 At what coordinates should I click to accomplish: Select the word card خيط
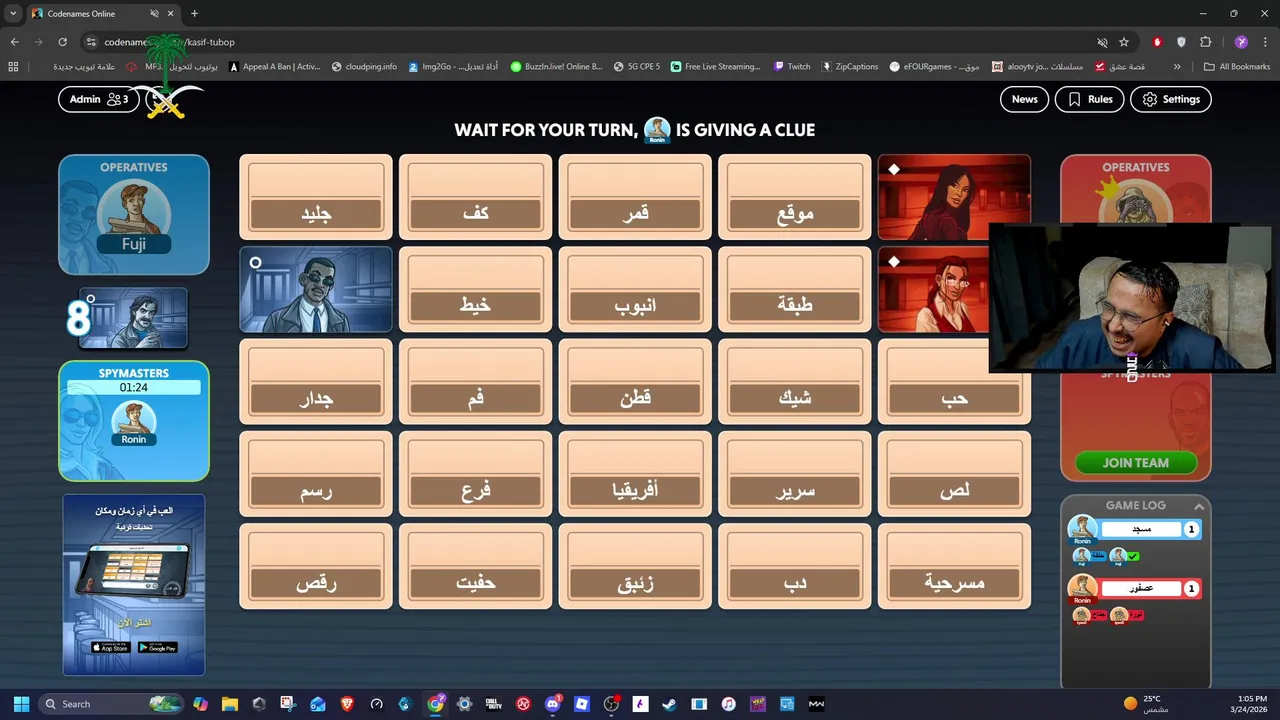point(475,290)
